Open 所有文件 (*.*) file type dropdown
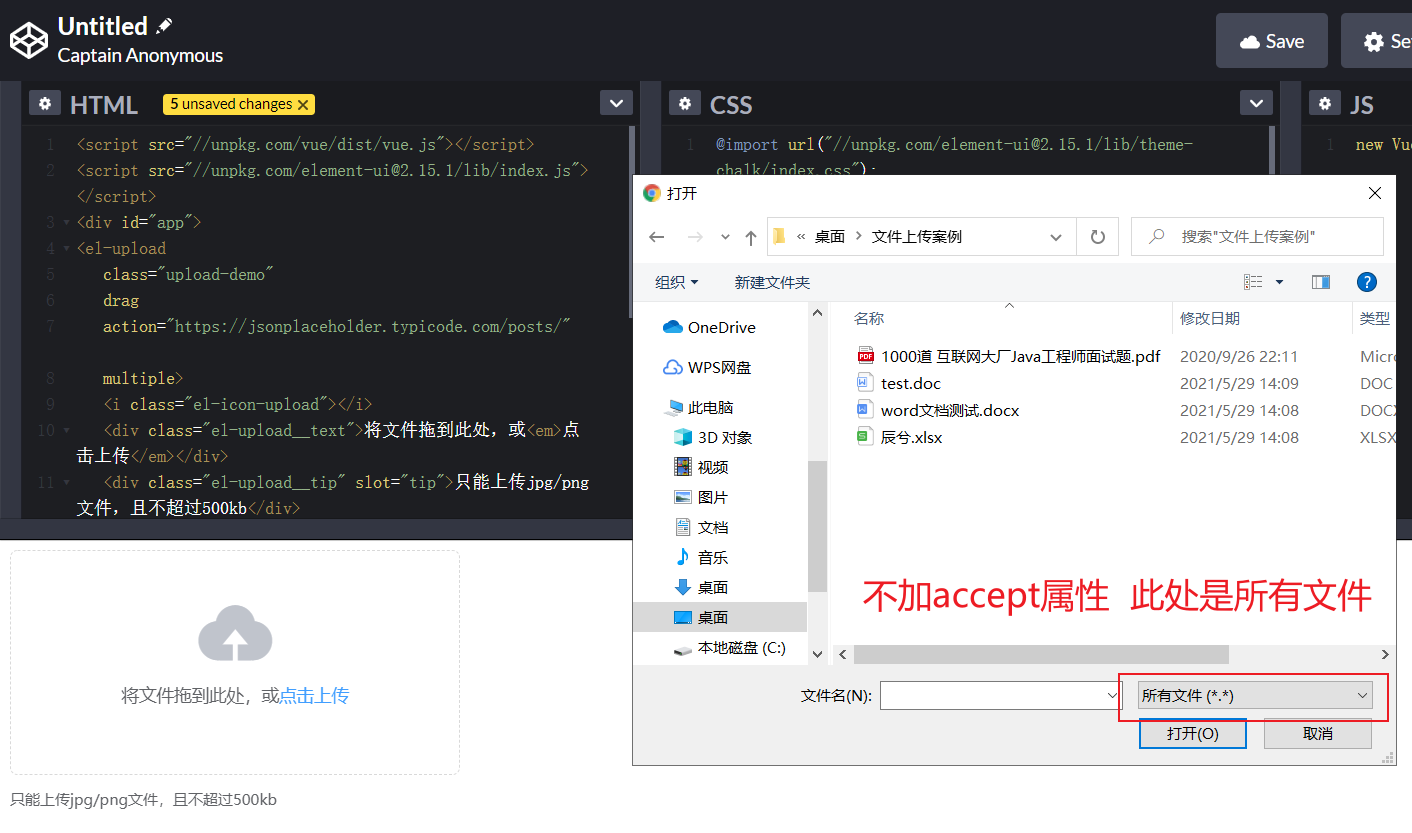 pyautogui.click(x=1255, y=695)
